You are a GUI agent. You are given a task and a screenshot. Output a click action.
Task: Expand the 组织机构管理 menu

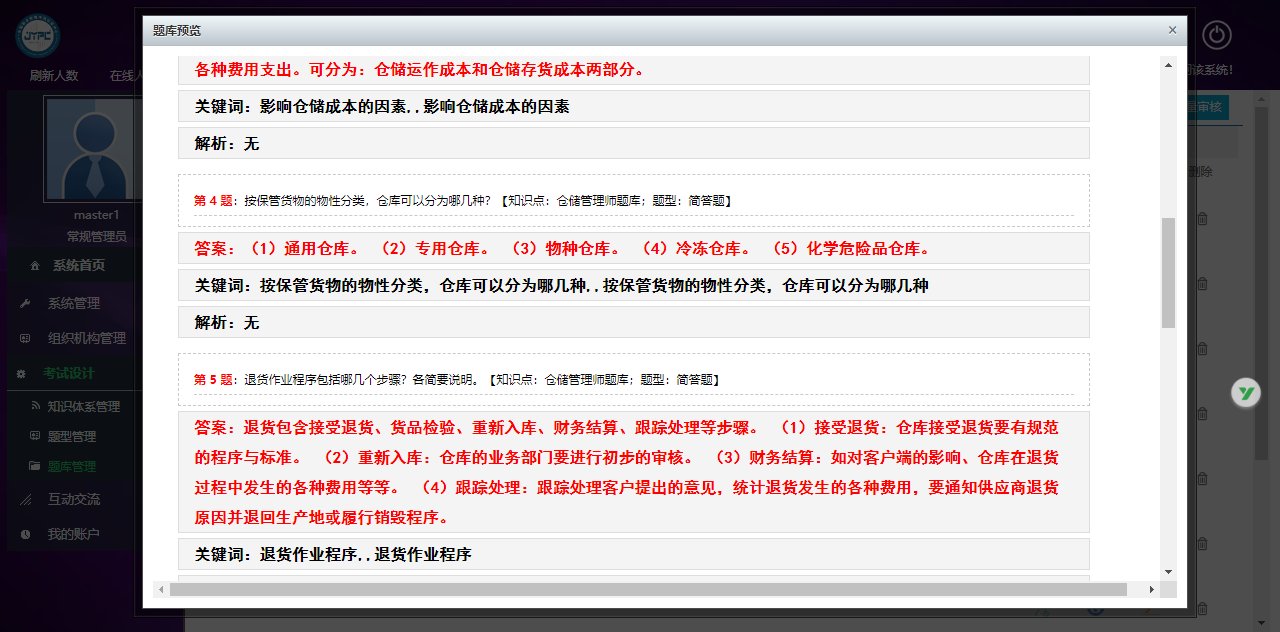86,338
